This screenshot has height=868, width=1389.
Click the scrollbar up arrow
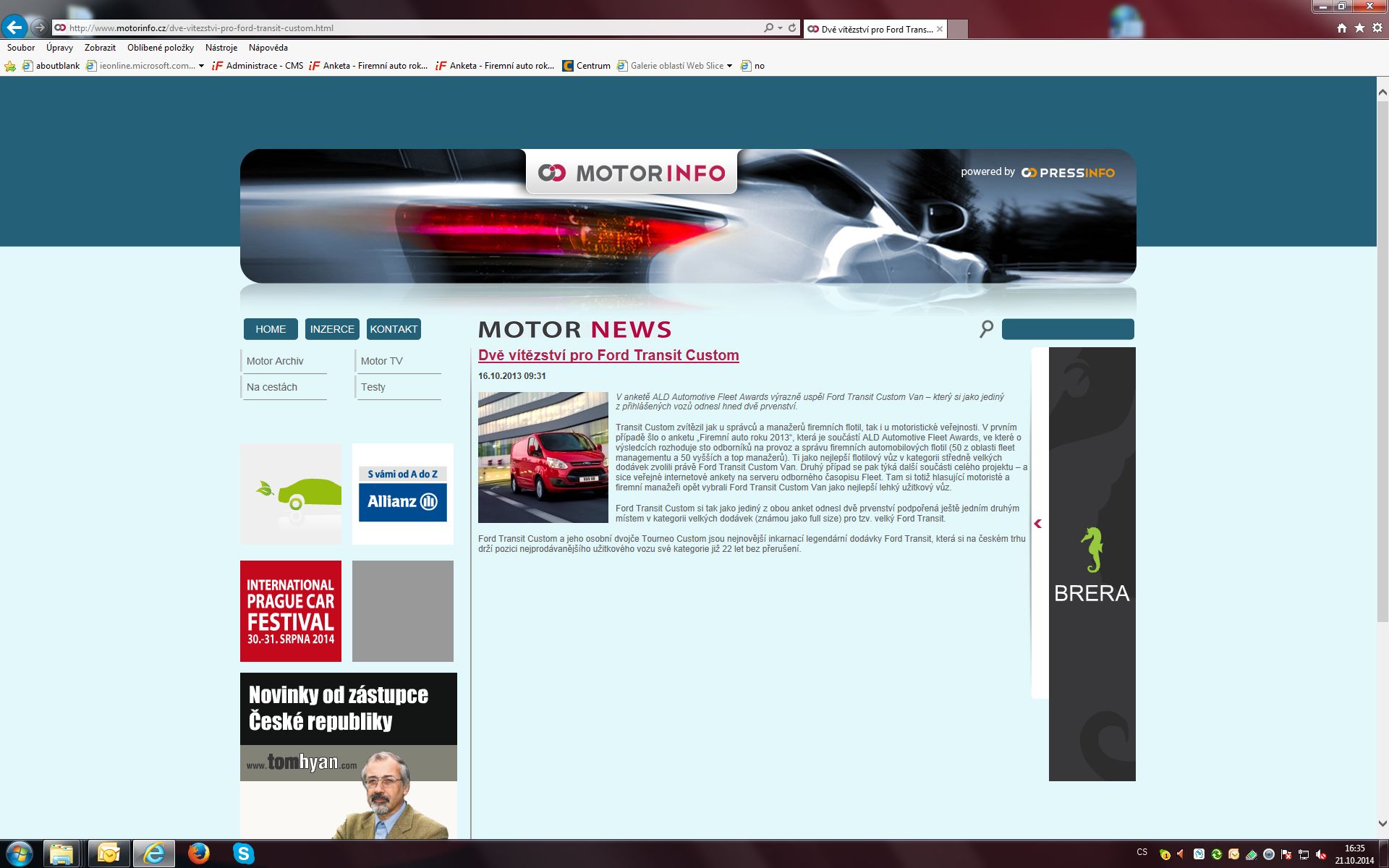[1382, 93]
